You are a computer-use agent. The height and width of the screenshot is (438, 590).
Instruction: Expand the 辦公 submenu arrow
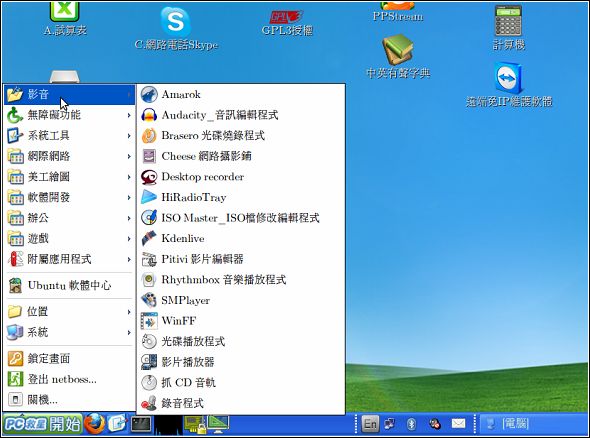[x=129, y=218]
